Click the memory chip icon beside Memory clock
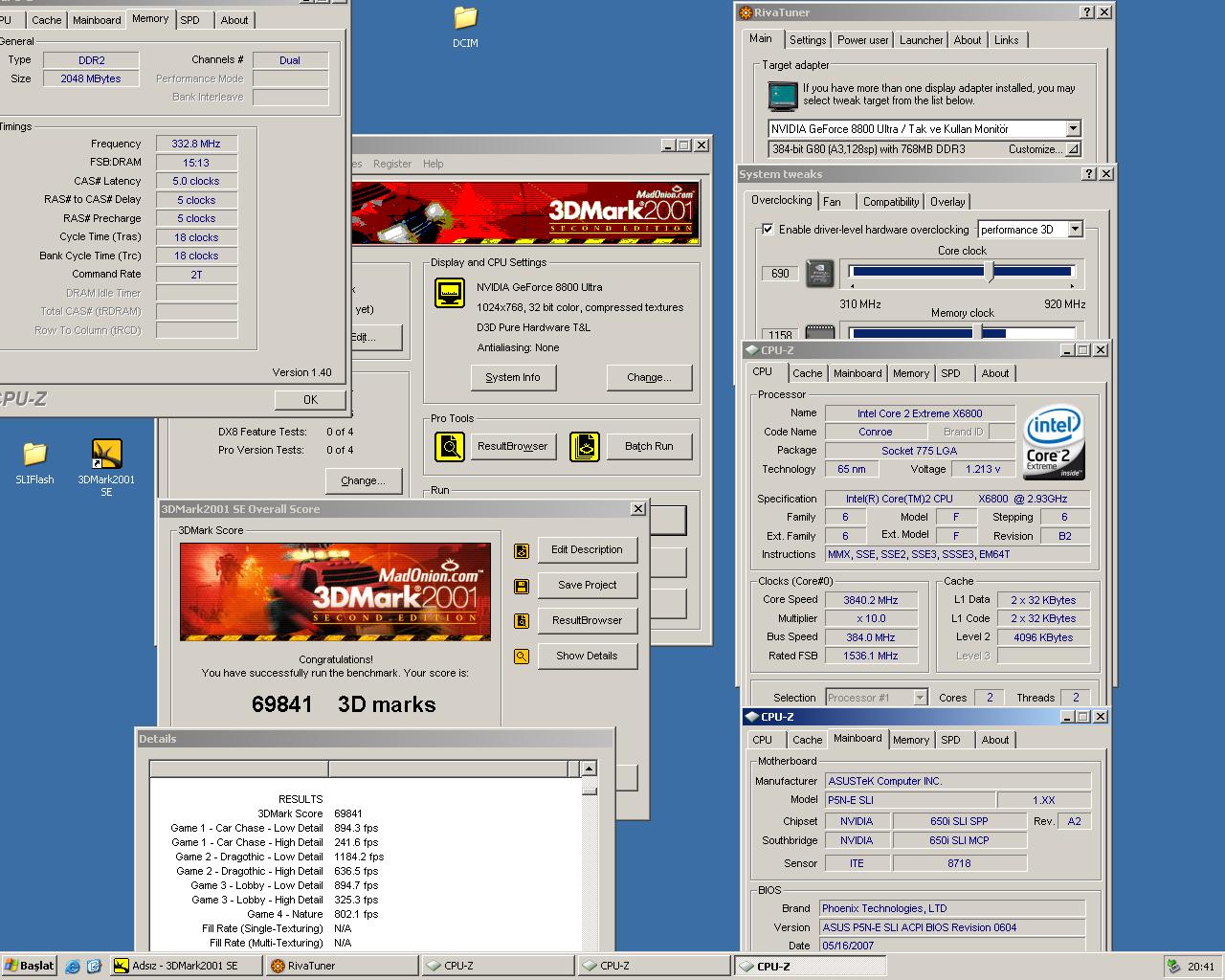The image size is (1225, 980). click(820, 332)
